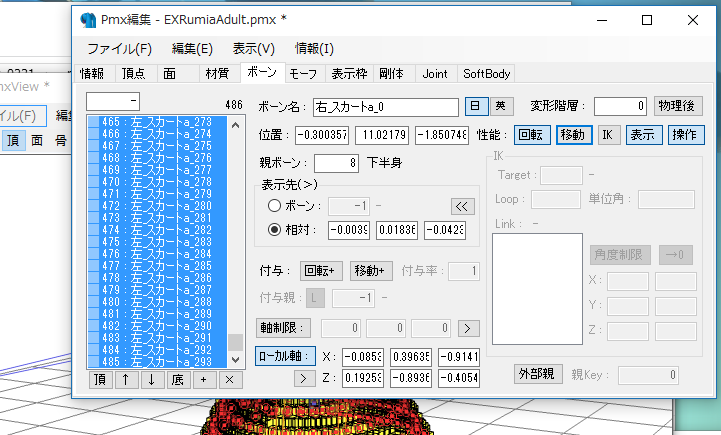This screenshot has width=721, height=435.
Task: Expand local axis > button near Z
Action: click(270, 377)
